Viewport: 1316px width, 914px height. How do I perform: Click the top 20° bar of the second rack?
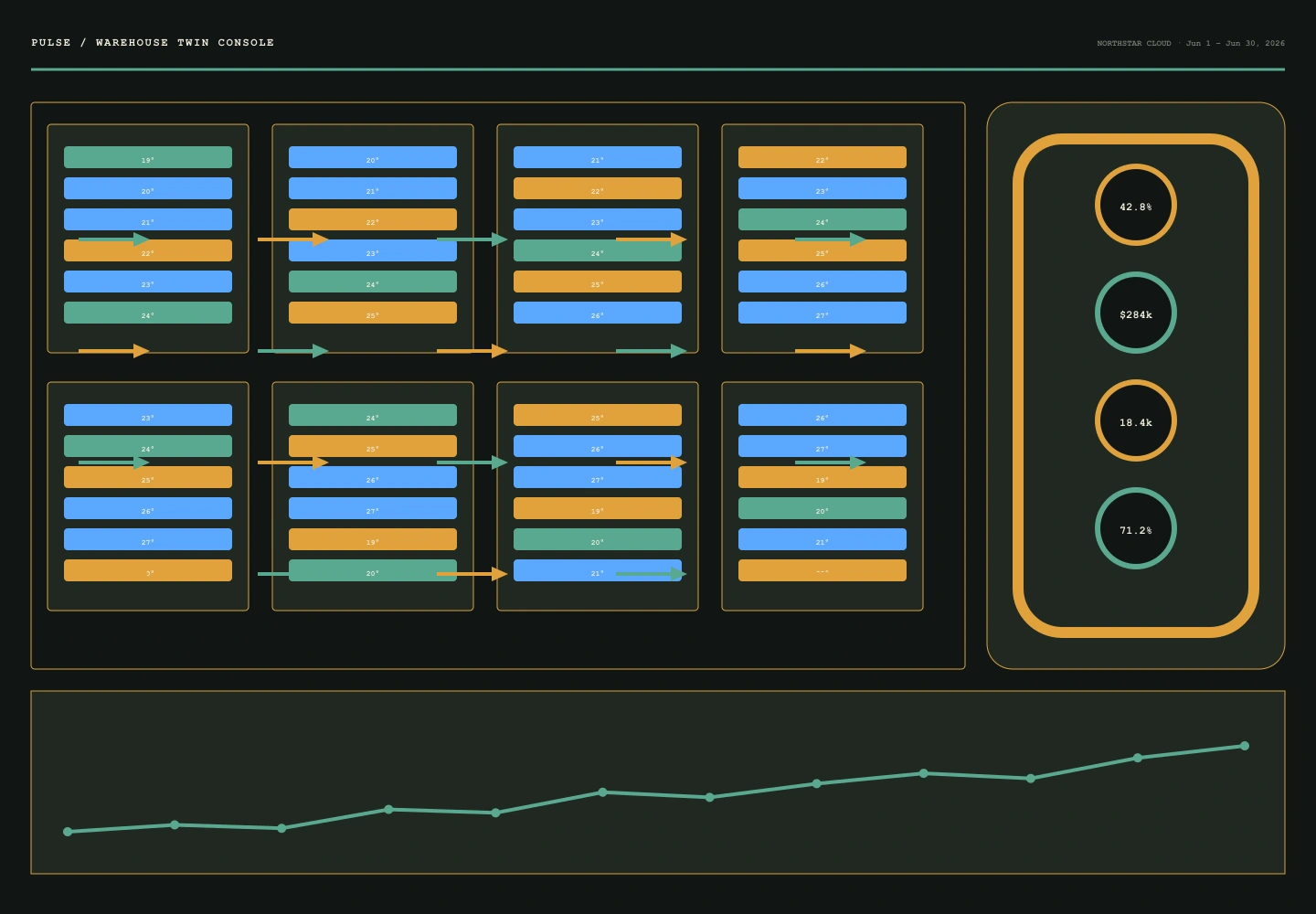[373, 157]
